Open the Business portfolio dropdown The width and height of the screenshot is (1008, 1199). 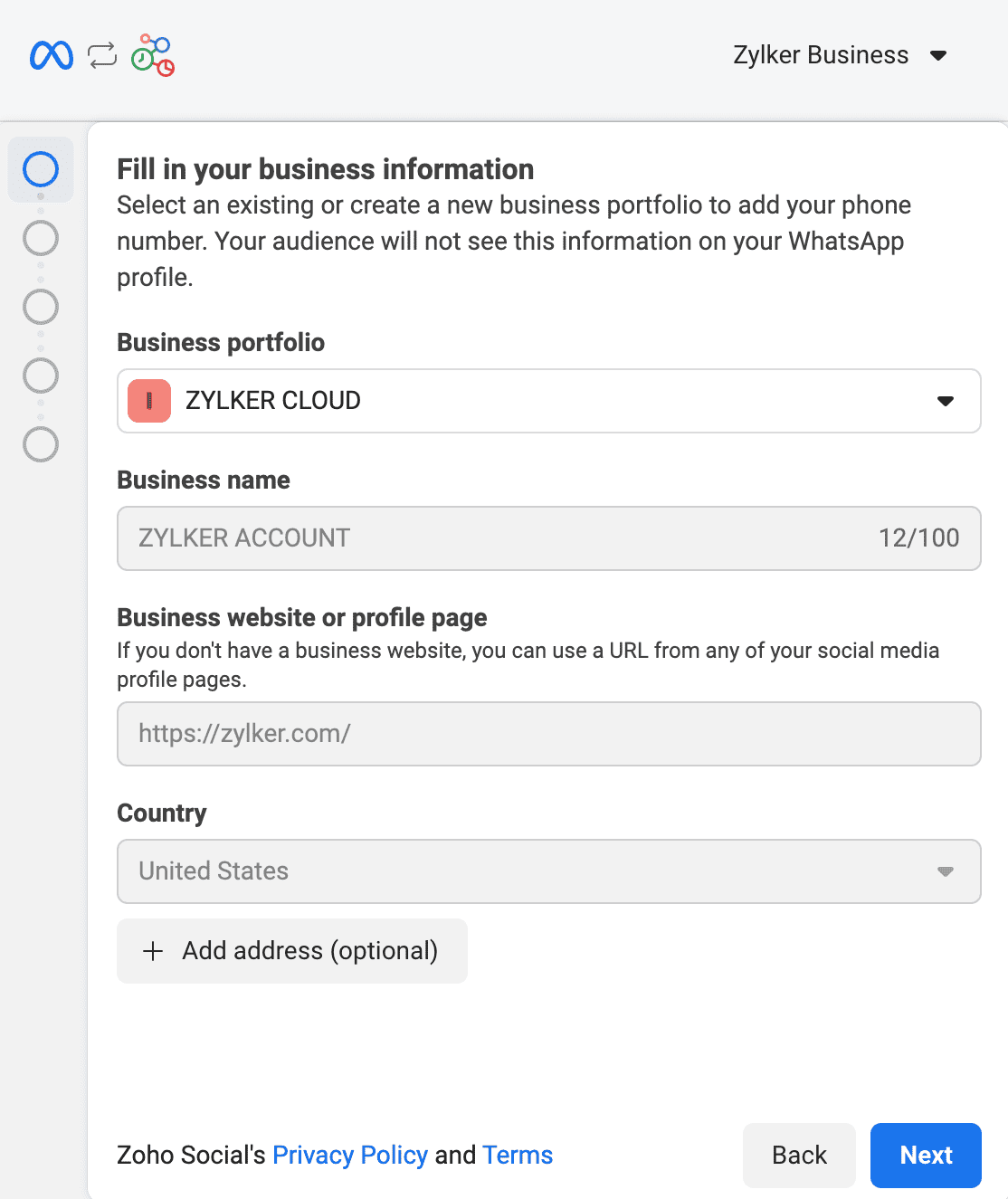point(944,401)
